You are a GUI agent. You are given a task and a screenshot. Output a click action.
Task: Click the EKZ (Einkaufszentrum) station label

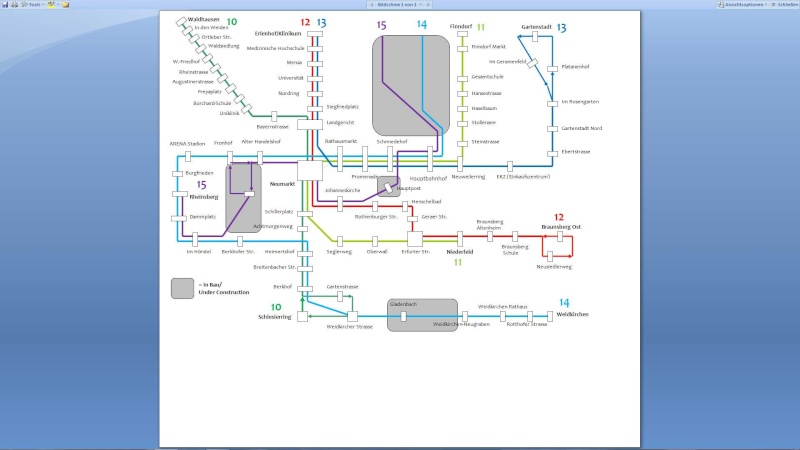523,177
